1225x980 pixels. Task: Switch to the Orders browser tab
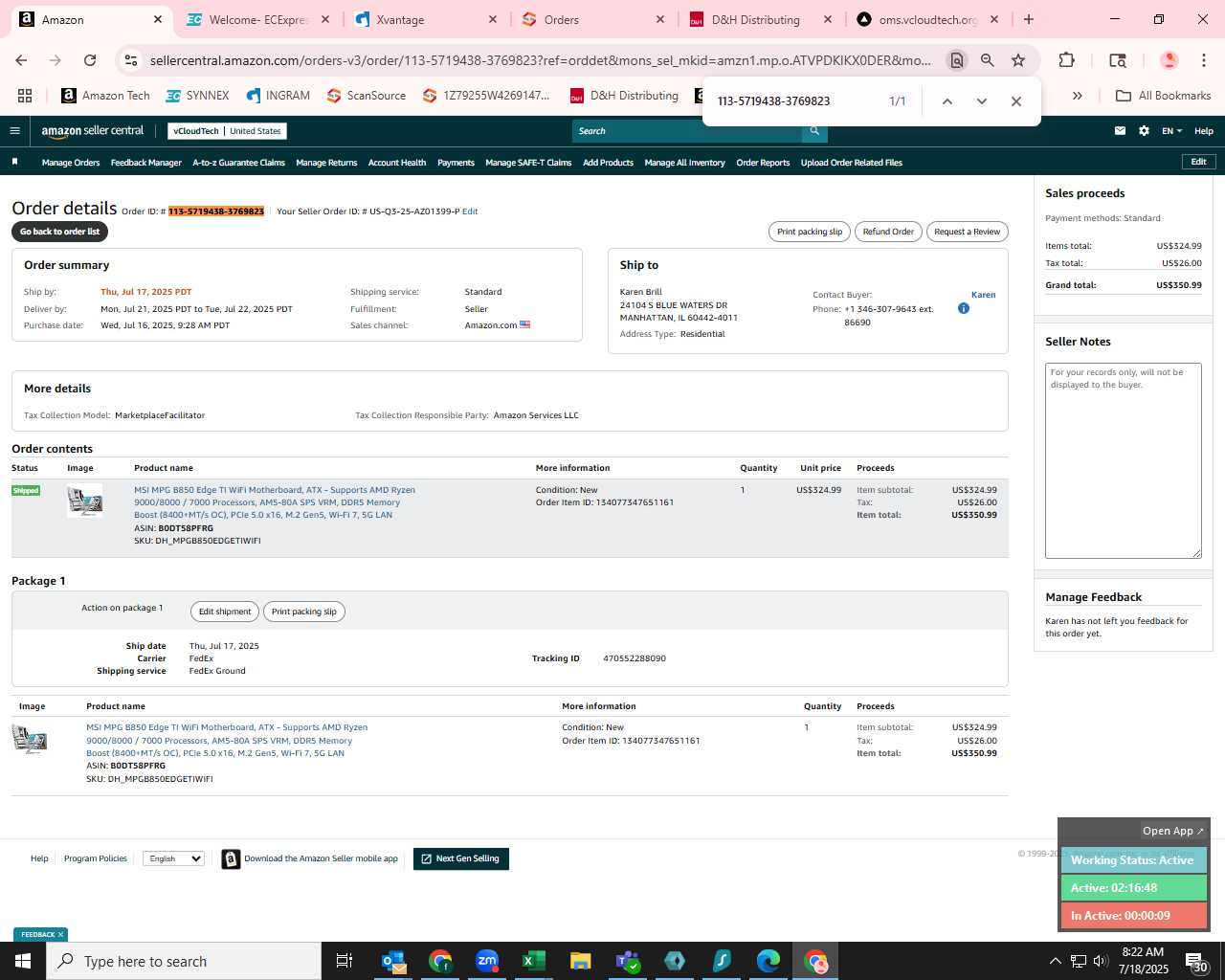pyautogui.click(x=593, y=19)
